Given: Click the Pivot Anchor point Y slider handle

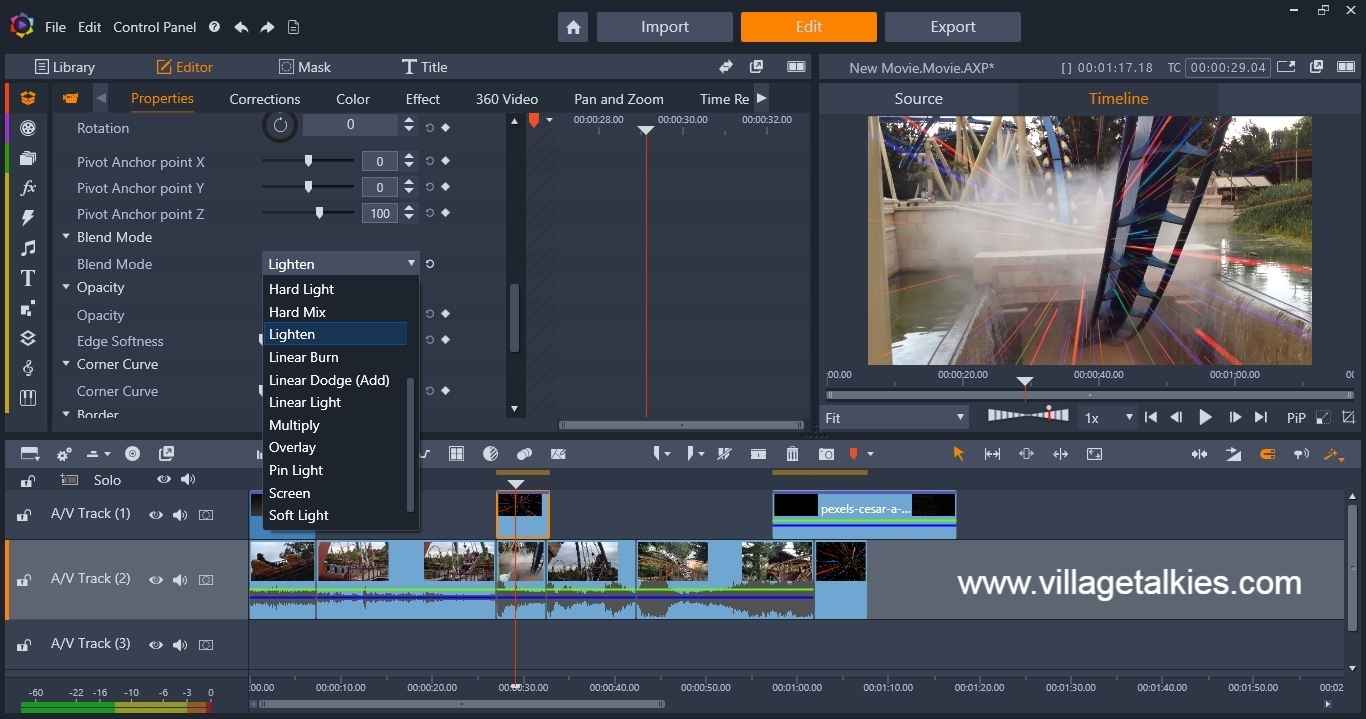Looking at the screenshot, I should click(x=308, y=187).
